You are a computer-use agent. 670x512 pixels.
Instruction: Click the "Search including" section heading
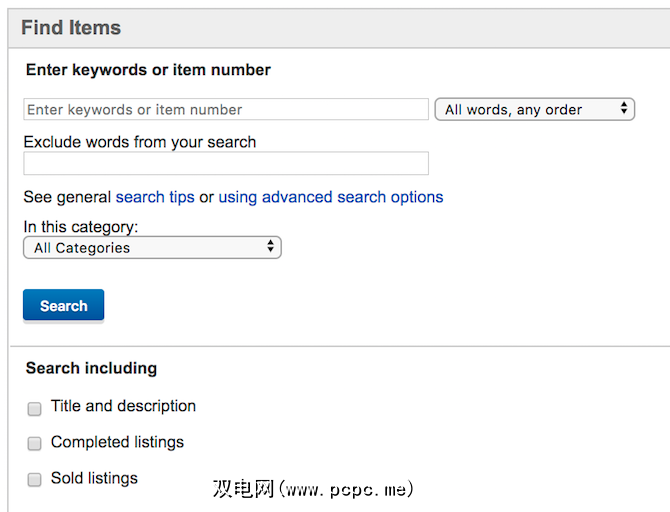pyautogui.click(x=91, y=368)
